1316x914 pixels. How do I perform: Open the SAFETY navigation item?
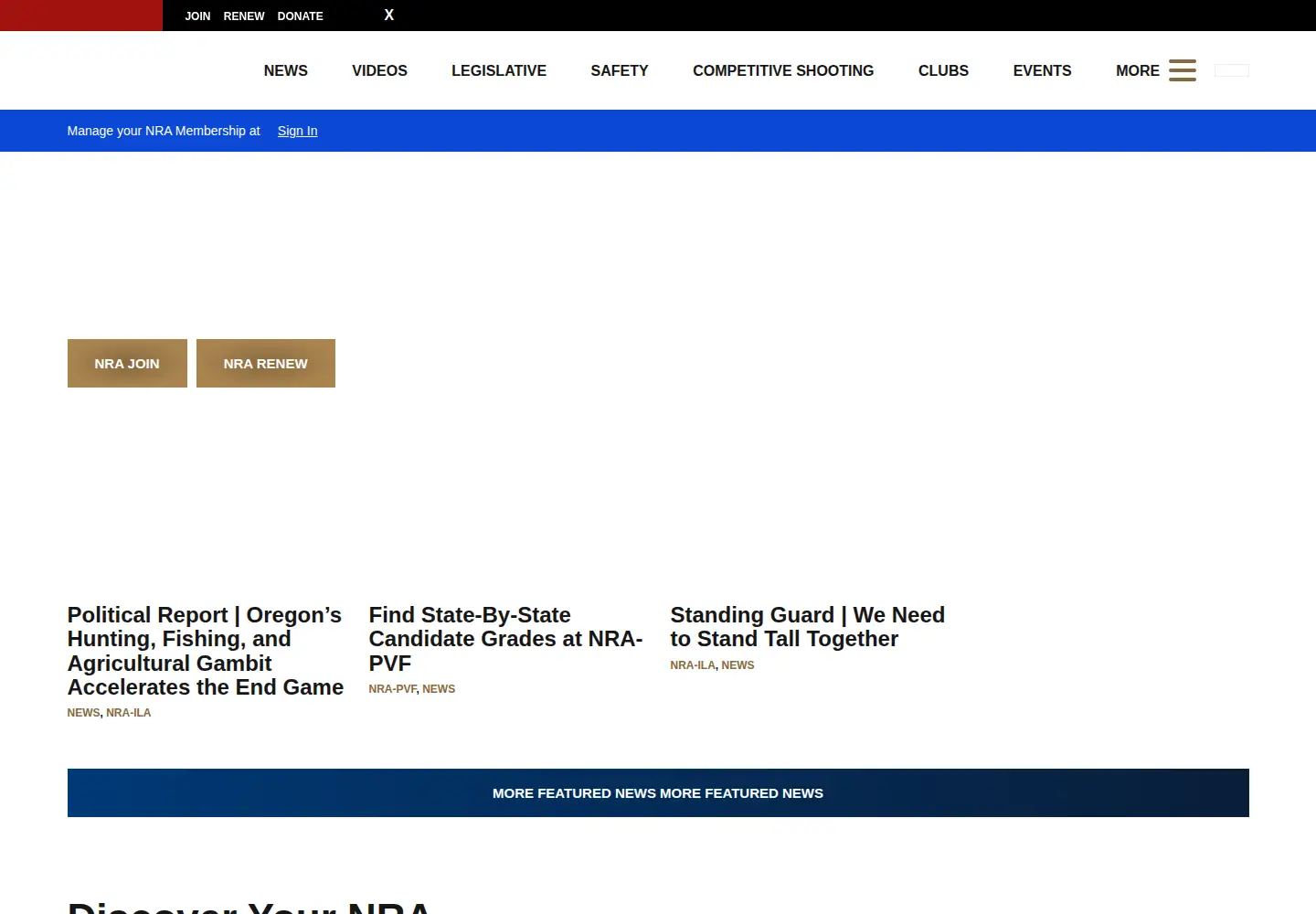click(x=620, y=70)
